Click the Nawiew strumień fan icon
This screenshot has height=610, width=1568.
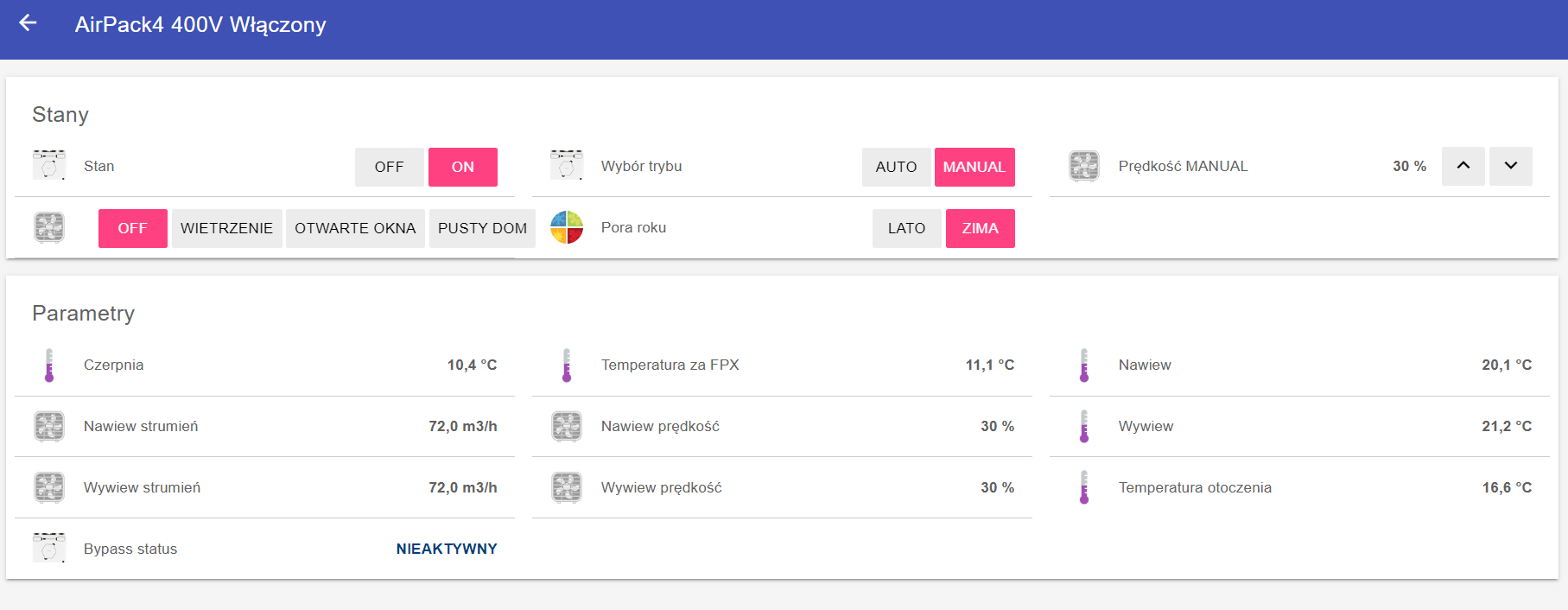[49, 426]
